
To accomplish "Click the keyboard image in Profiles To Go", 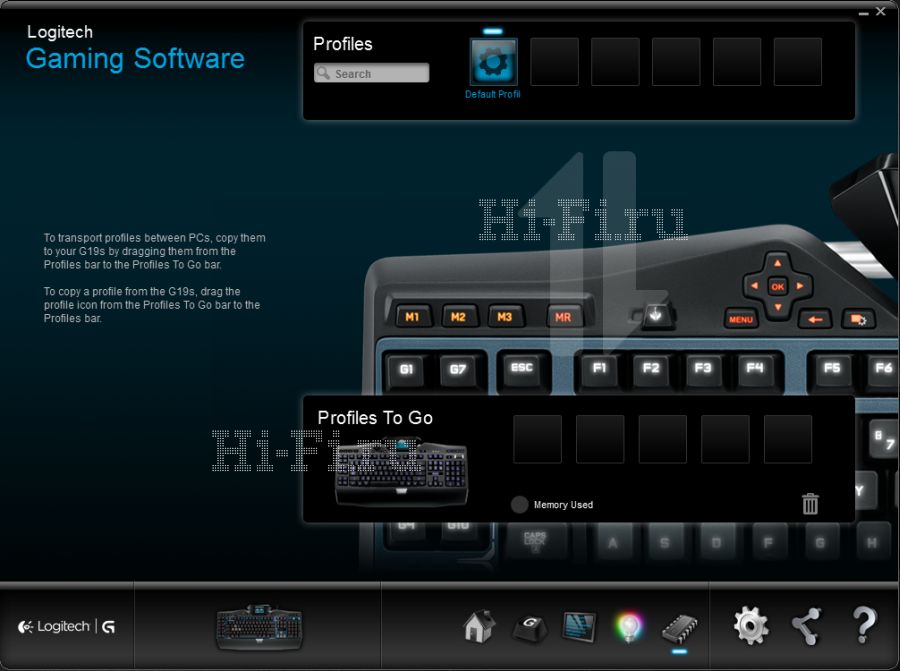I will click(x=400, y=474).
